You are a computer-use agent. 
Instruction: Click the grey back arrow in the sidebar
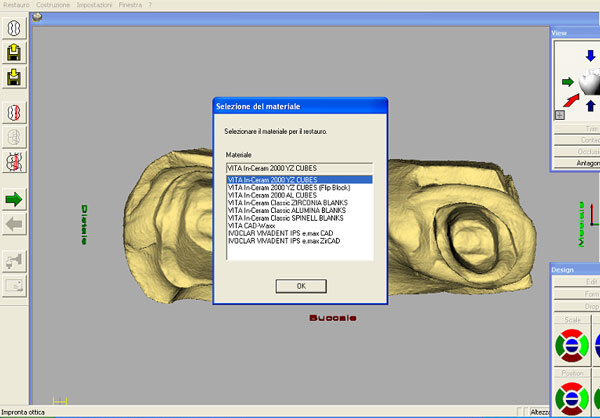point(14,224)
